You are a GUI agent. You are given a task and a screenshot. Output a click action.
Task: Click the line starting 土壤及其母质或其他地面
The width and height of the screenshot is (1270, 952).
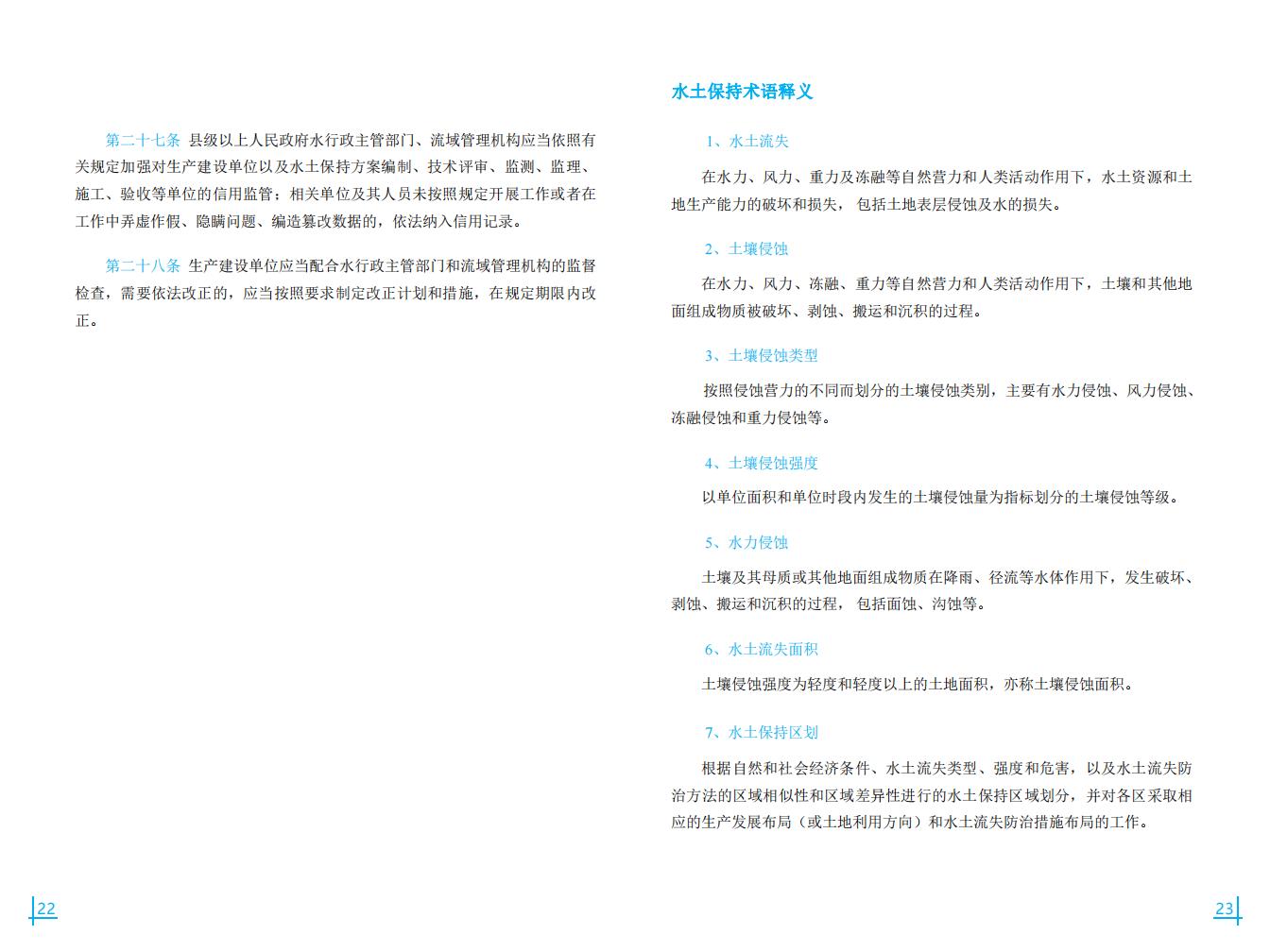tap(948, 578)
